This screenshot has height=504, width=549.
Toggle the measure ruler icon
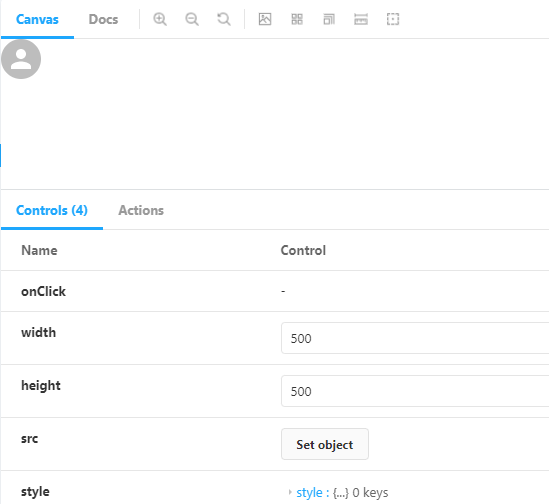[361, 19]
